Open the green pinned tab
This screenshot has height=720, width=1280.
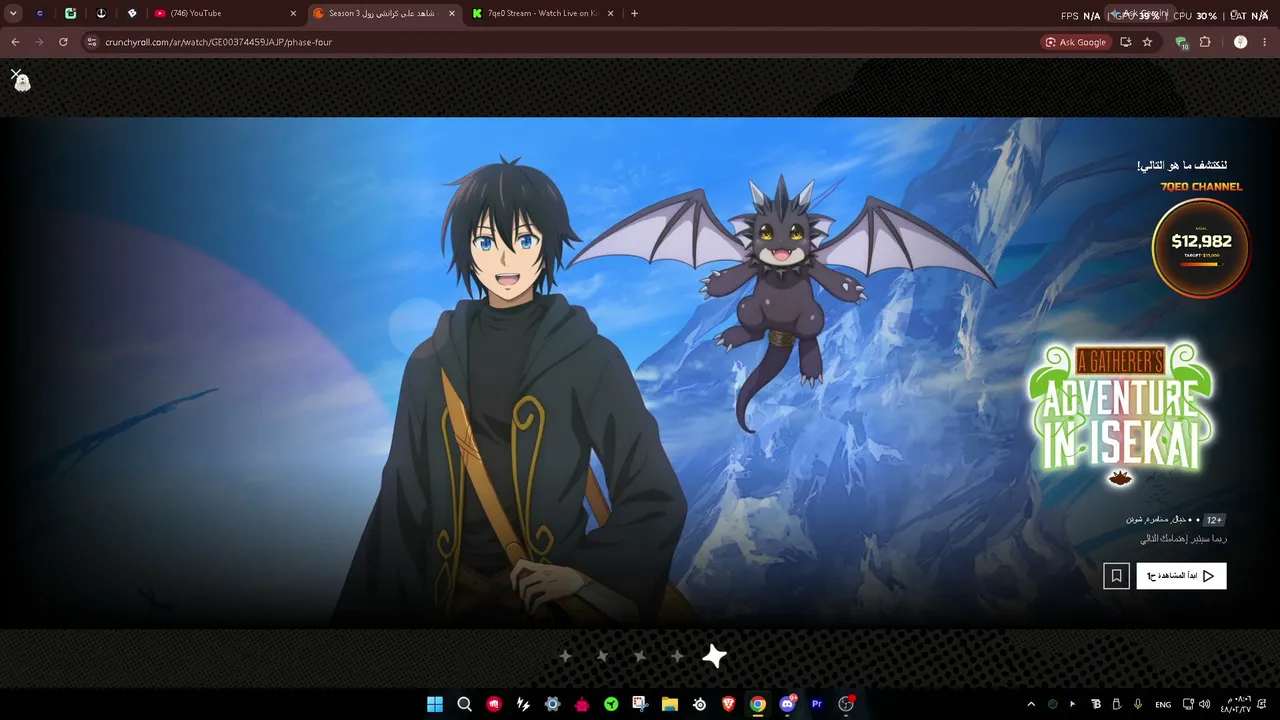(x=70, y=13)
